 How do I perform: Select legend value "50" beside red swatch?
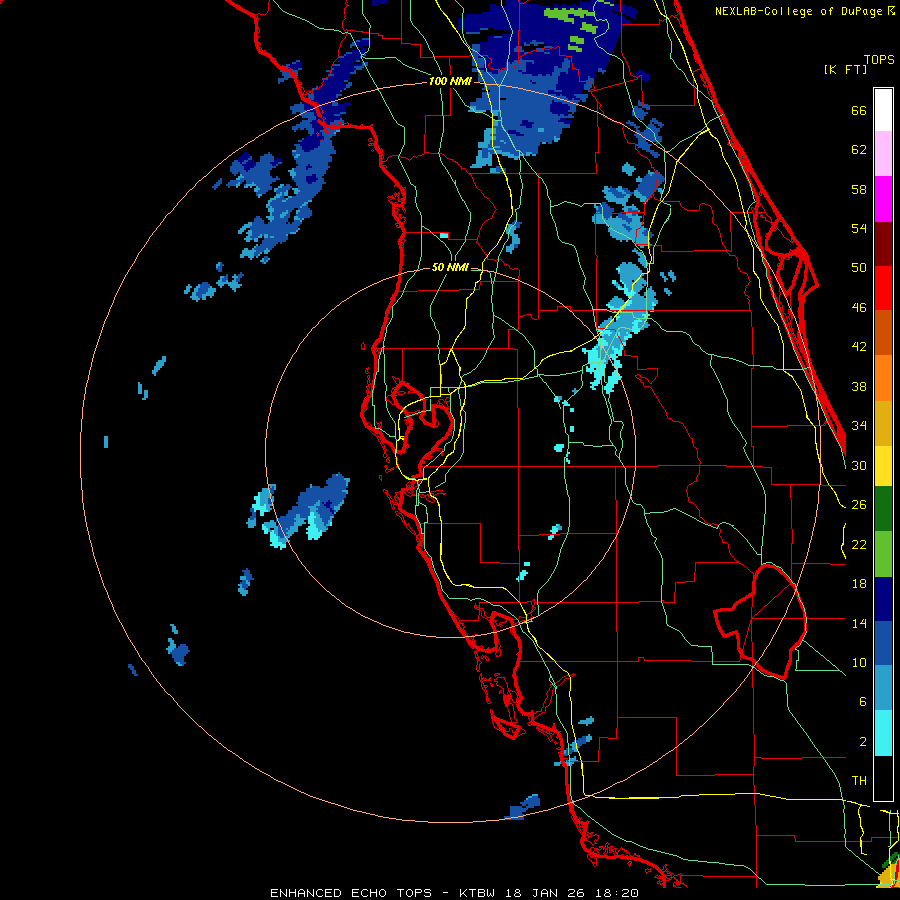point(859,268)
